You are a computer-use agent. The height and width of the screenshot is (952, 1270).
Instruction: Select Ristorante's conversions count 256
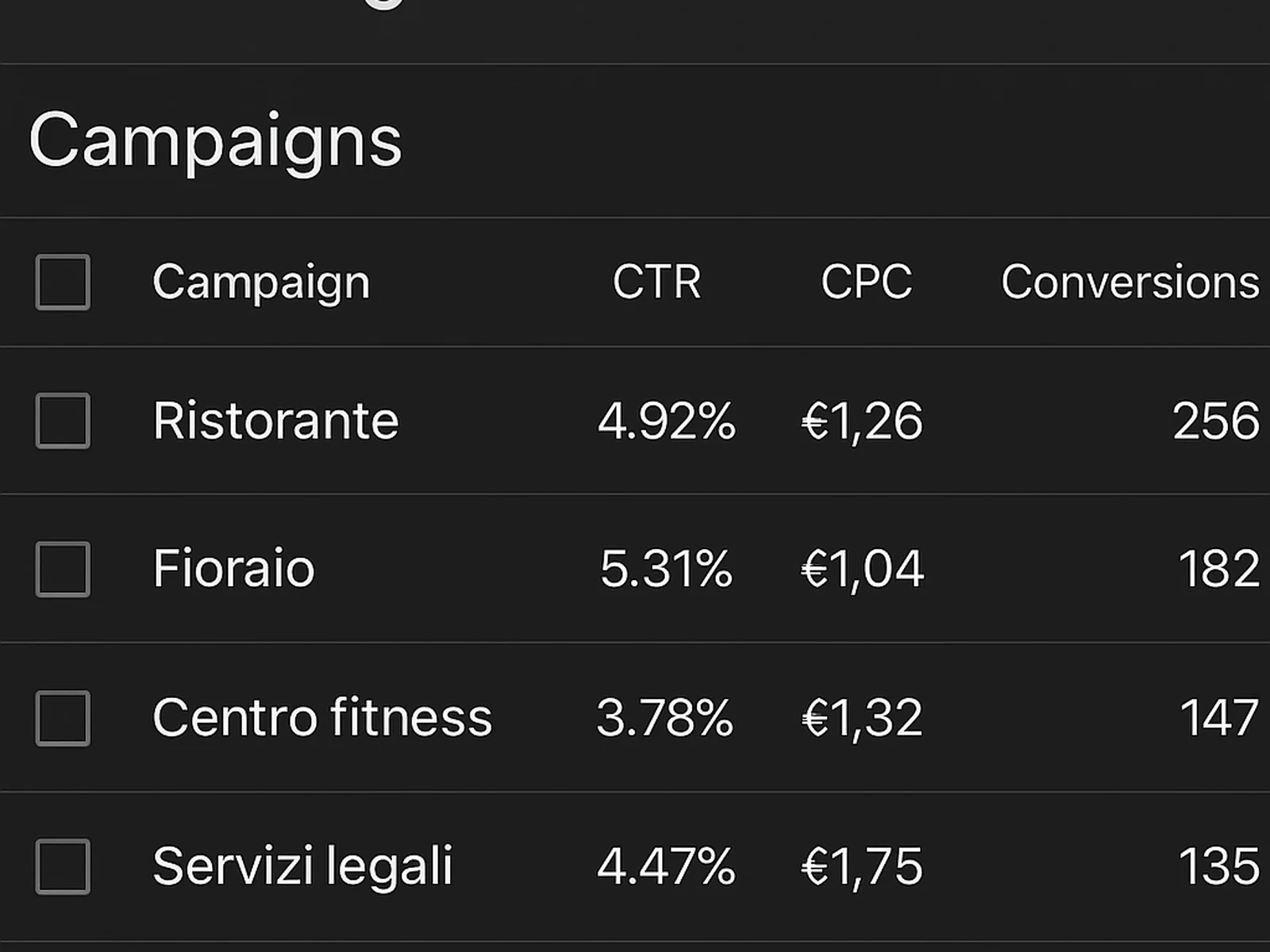pyautogui.click(x=1215, y=421)
